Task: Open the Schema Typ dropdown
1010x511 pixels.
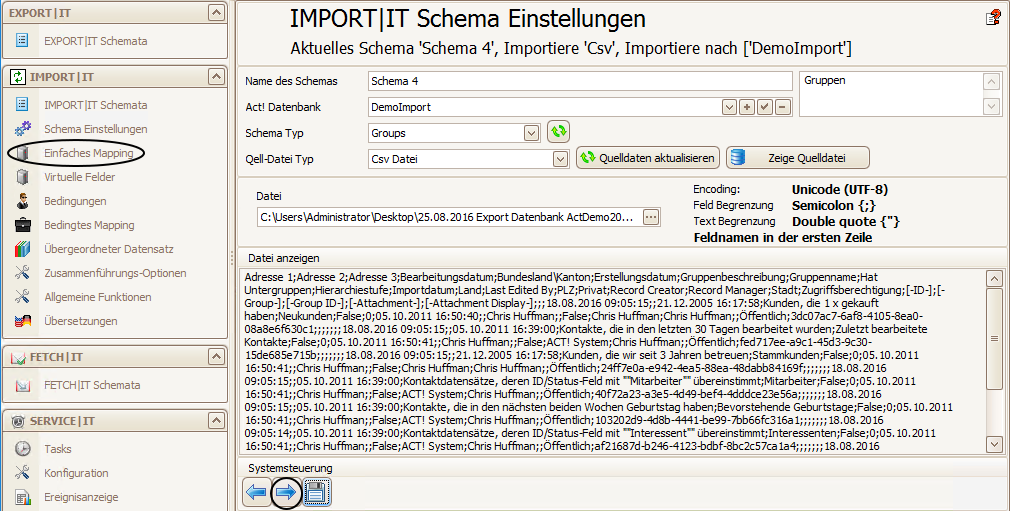Action: point(531,133)
